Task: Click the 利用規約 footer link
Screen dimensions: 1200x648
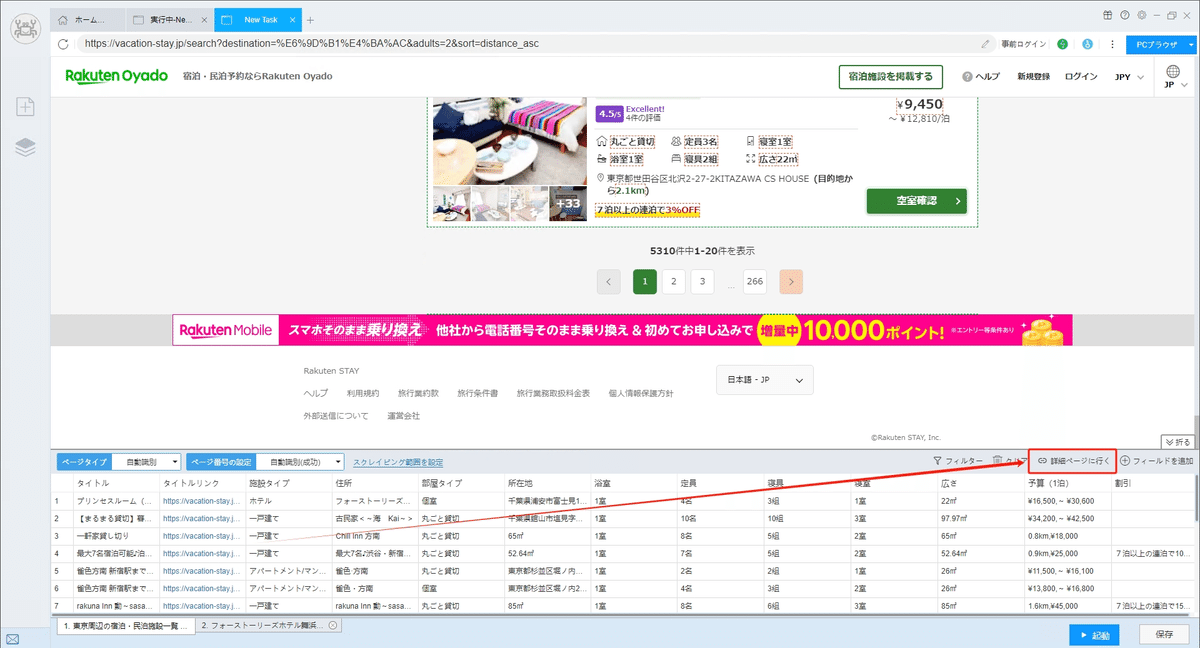Action: point(362,394)
